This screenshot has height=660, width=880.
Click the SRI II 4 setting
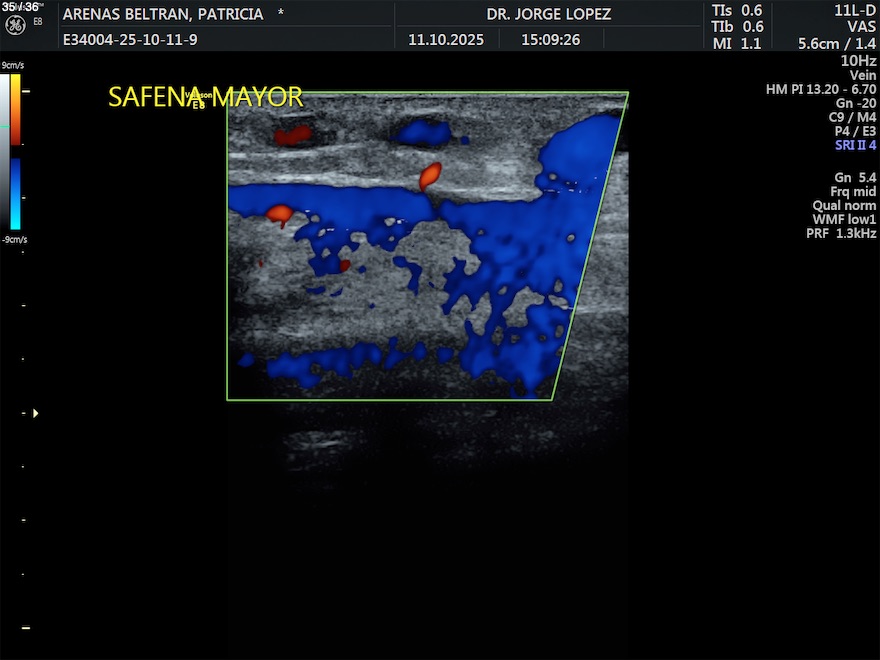[855, 145]
